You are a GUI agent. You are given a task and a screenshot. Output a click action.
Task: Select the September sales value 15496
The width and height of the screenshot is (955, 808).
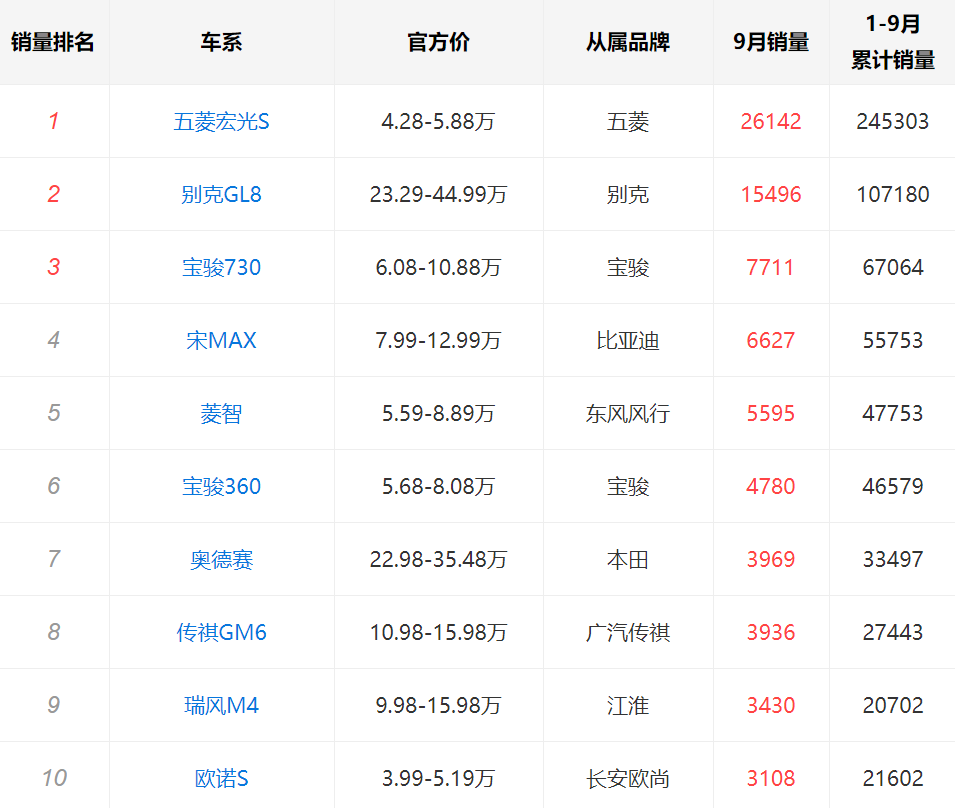click(771, 194)
